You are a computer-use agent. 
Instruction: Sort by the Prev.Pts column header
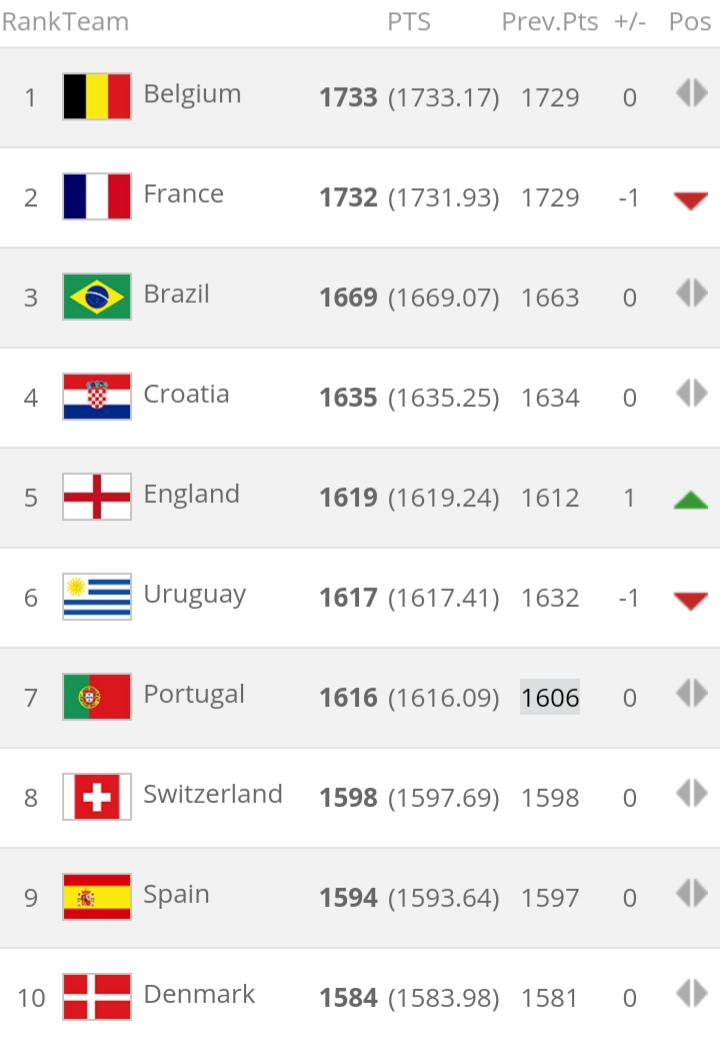pyautogui.click(x=550, y=22)
